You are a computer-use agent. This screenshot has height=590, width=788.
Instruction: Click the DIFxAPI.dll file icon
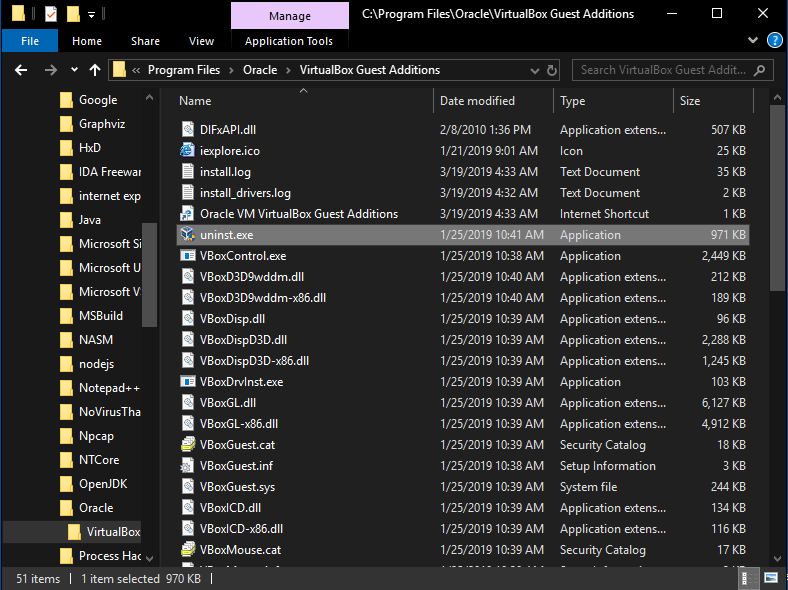click(187, 130)
